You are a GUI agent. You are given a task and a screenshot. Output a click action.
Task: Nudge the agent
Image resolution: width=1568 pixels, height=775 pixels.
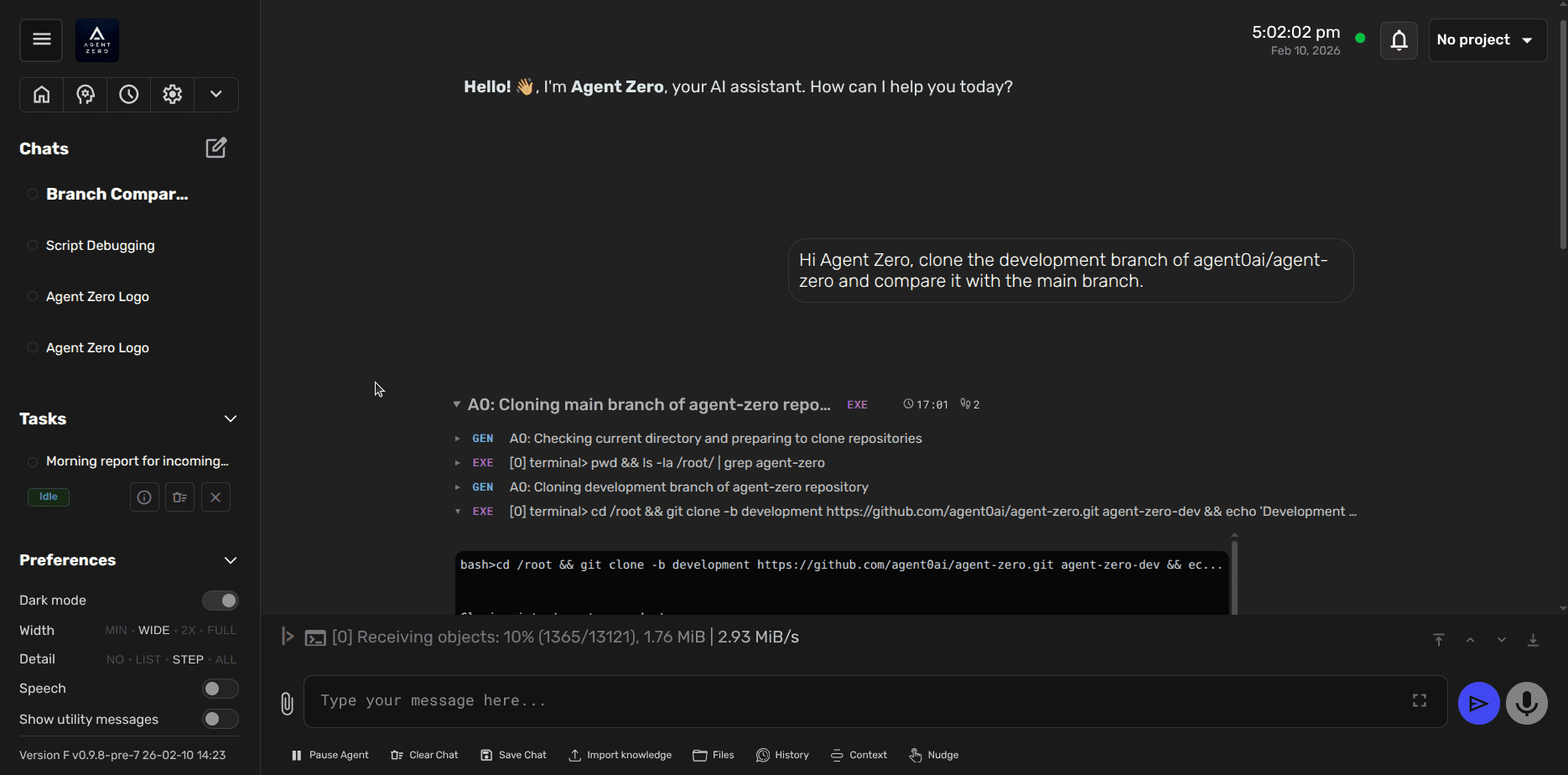point(933,755)
